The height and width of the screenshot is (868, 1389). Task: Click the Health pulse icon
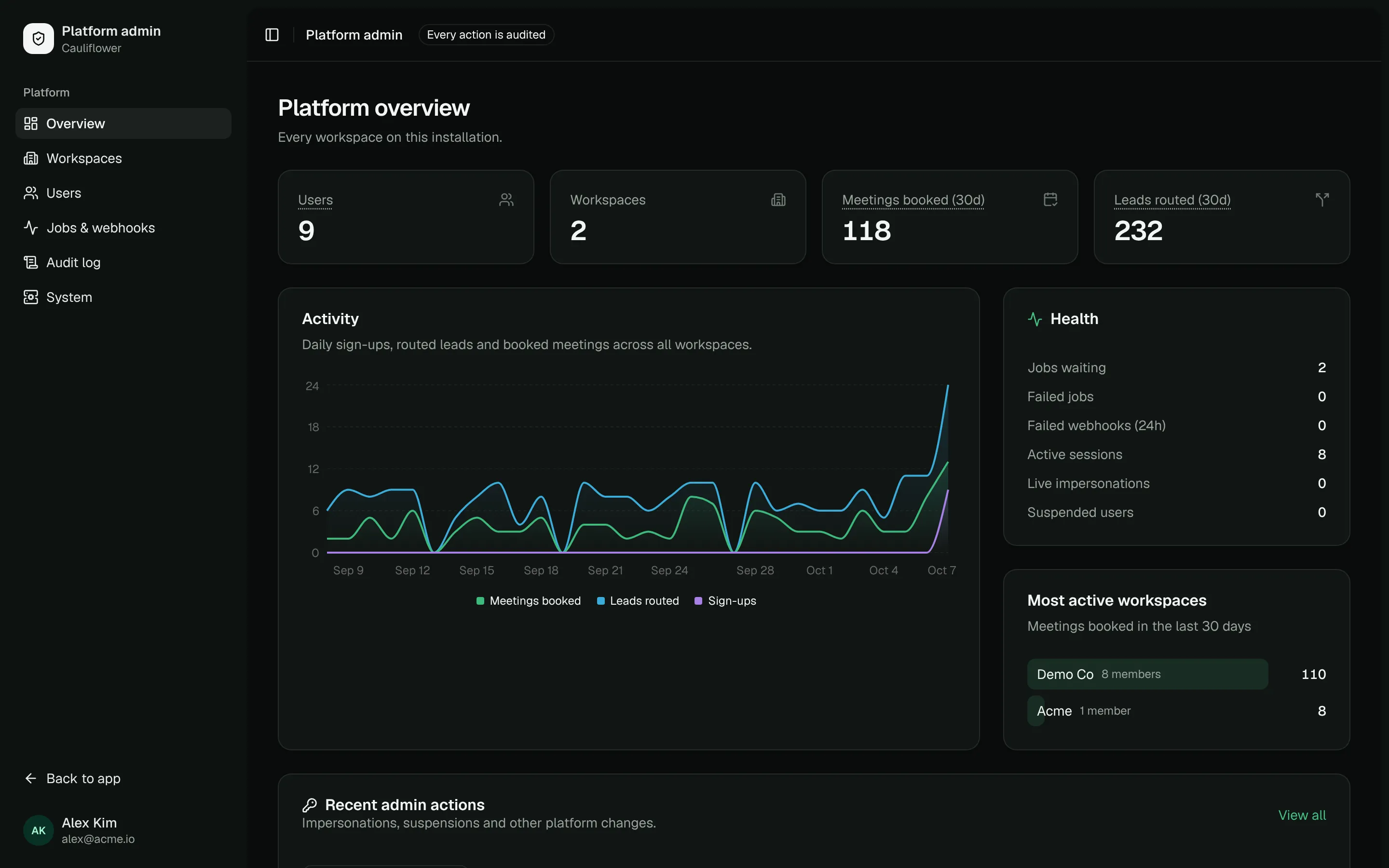[x=1035, y=319]
